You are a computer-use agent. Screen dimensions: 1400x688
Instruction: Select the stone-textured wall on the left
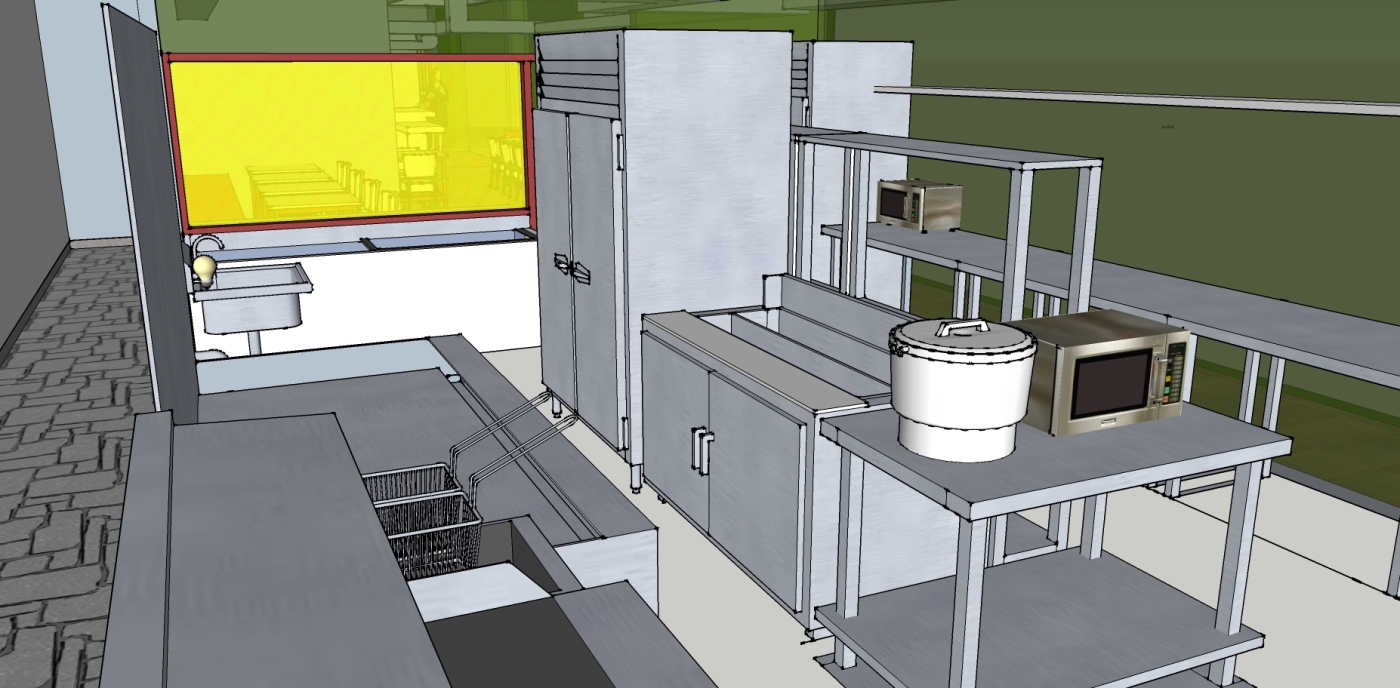pos(60,450)
